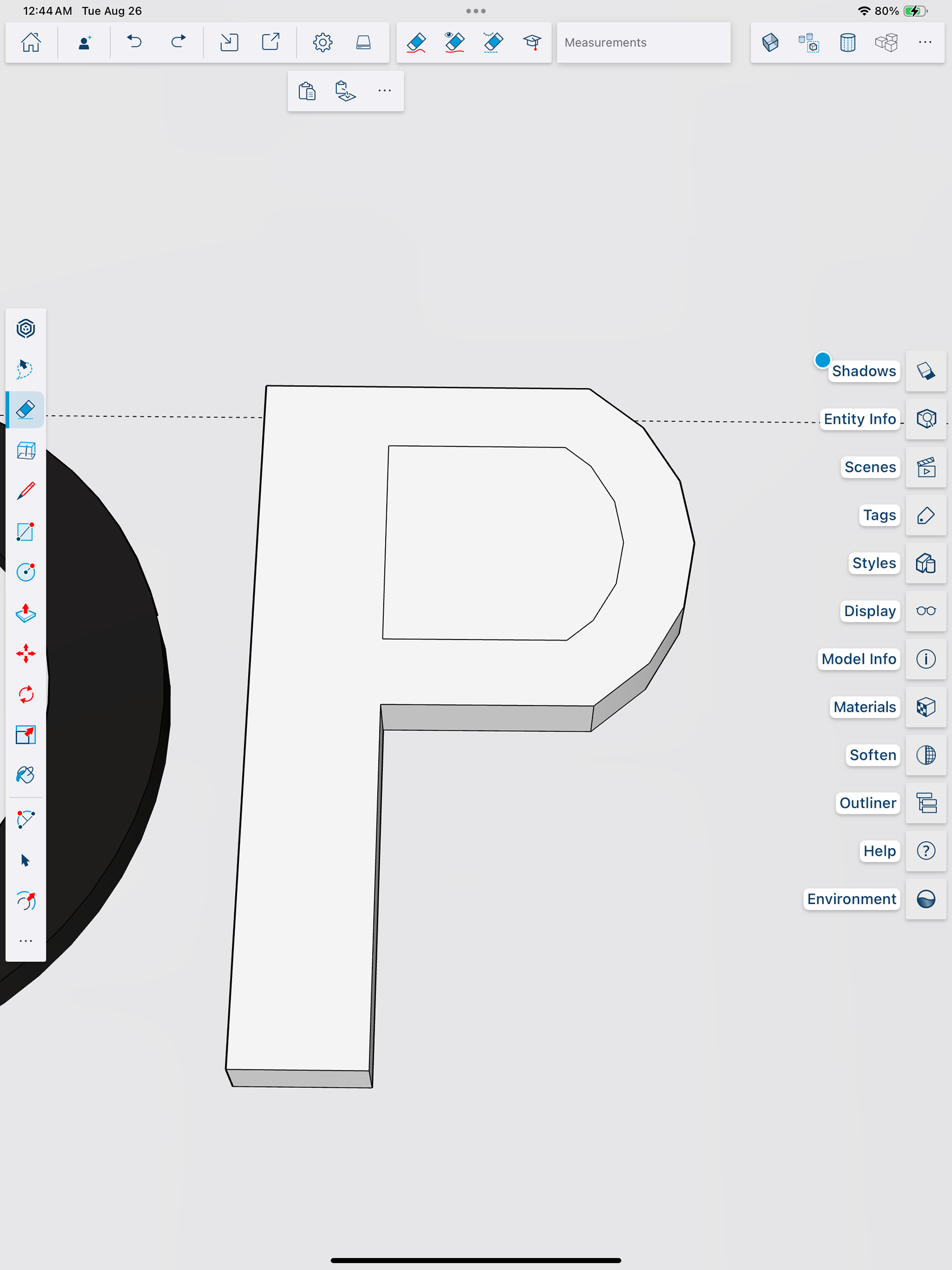Expand paste toolbar more options
Viewport: 952px width, 1270px height.
[384, 91]
